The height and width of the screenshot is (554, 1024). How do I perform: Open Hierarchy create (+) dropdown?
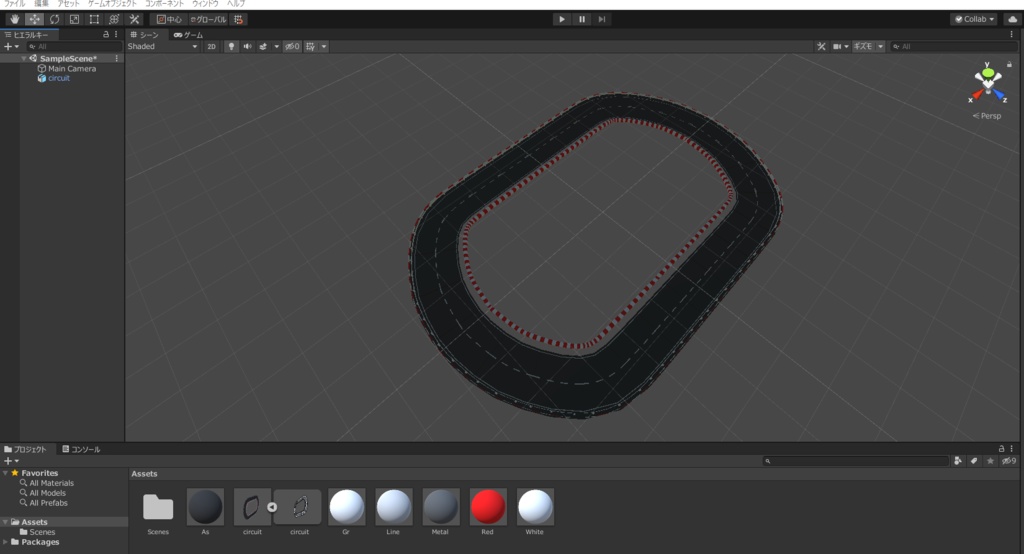(x=10, y=46)
